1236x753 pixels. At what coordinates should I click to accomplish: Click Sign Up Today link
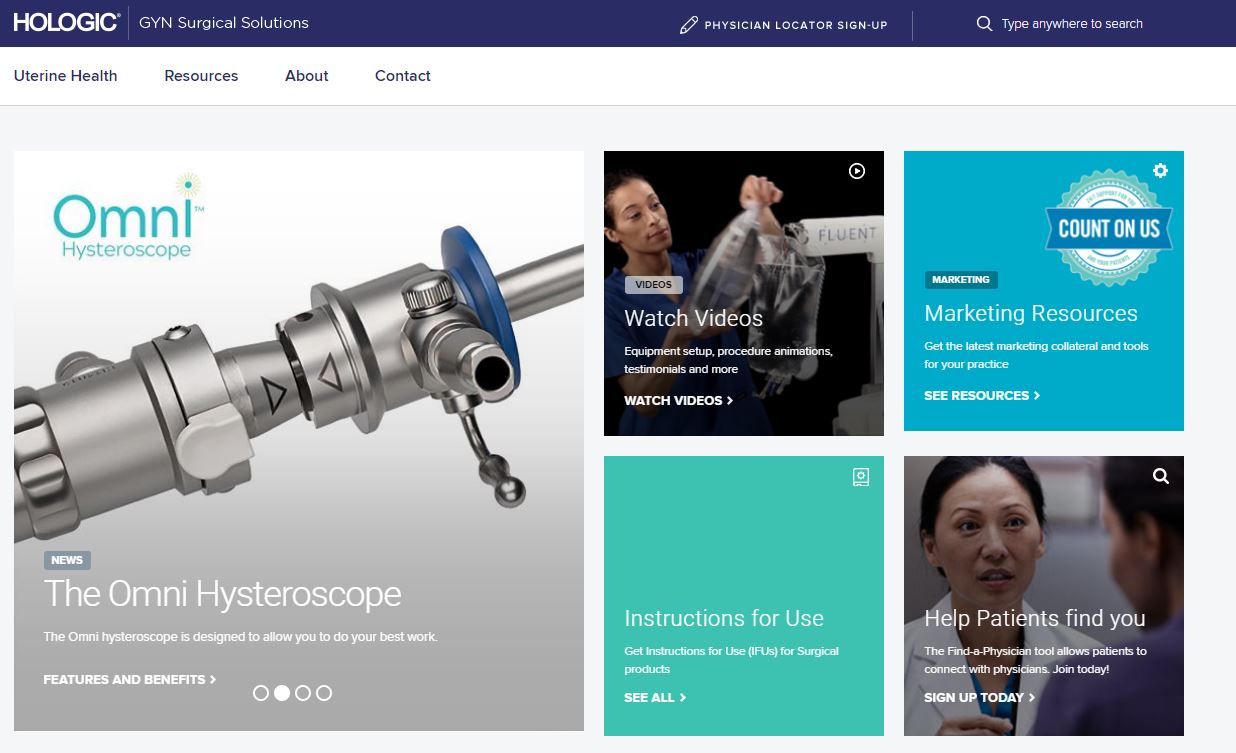979,698
